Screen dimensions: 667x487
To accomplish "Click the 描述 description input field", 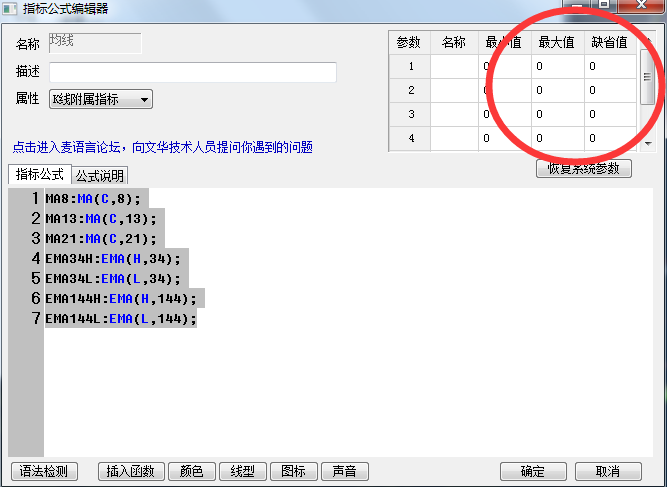I will [192, 72].
